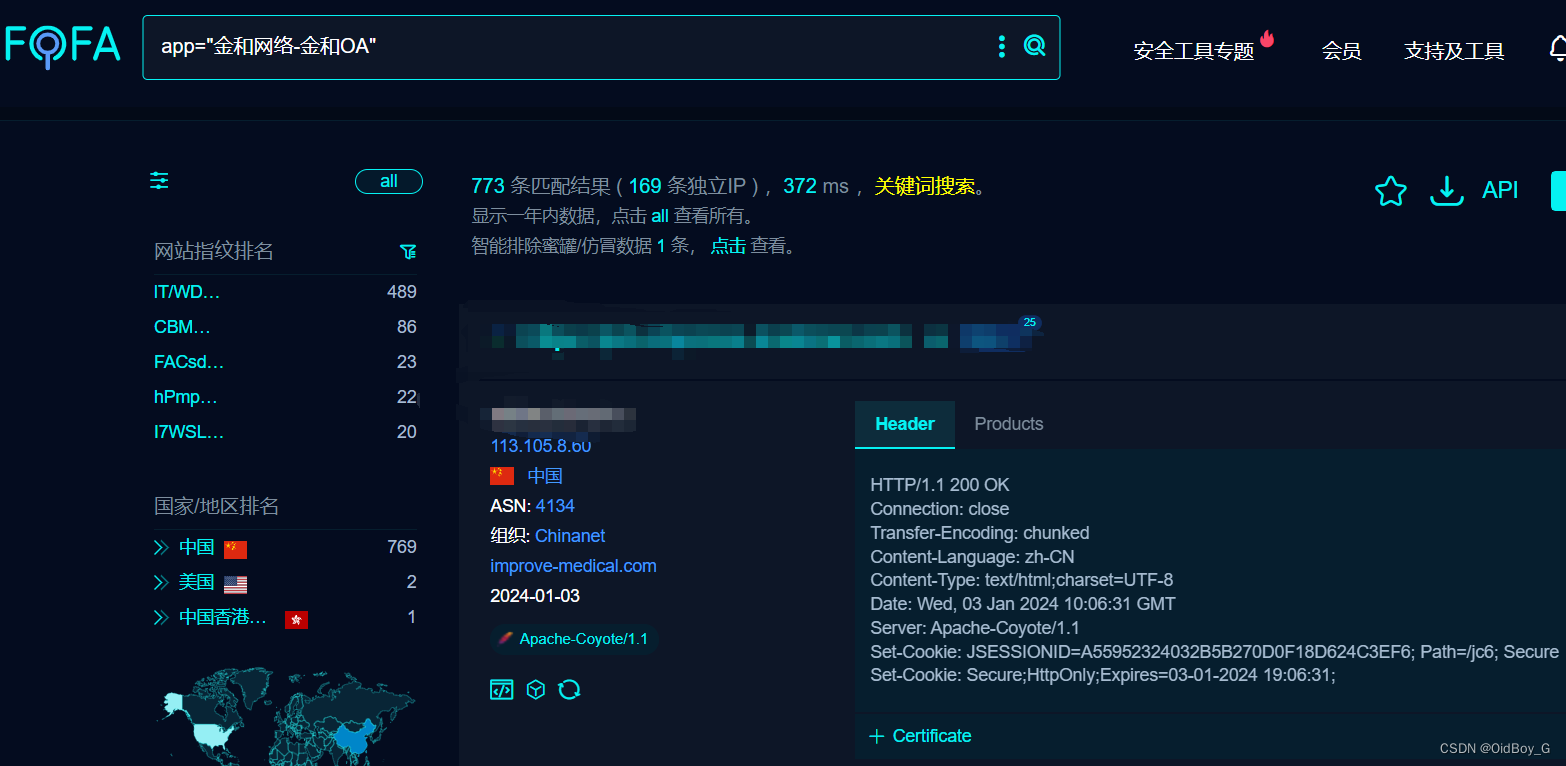
Task: Click the Chinanet organization link
Action: 570,536
